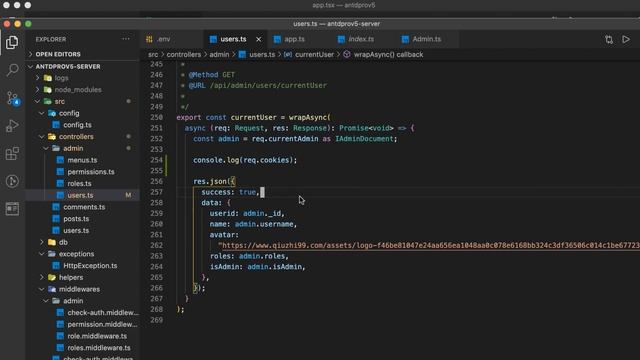The width and height of the screenshot is (640, 360).
Task: Click the admin breadcrumb segment
Action: tap(219, 54)
